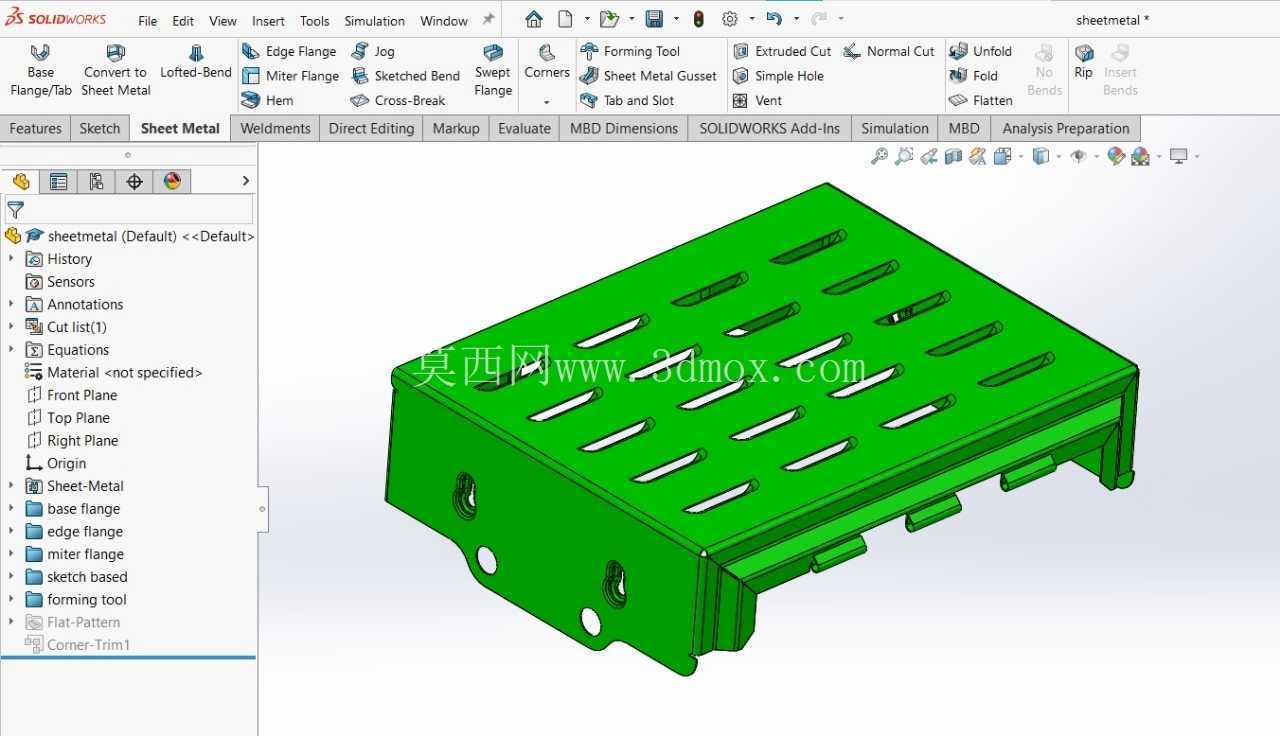
Task: Expand the History tree node
Action: [x=11, y=258]
